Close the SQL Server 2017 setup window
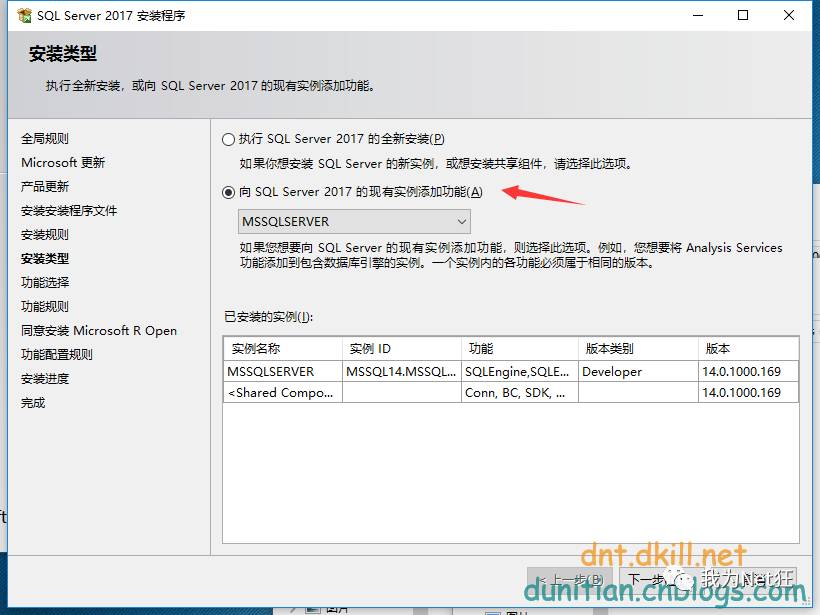The height and width of the screenshot is (615, 820). click(x=789, y=16)
